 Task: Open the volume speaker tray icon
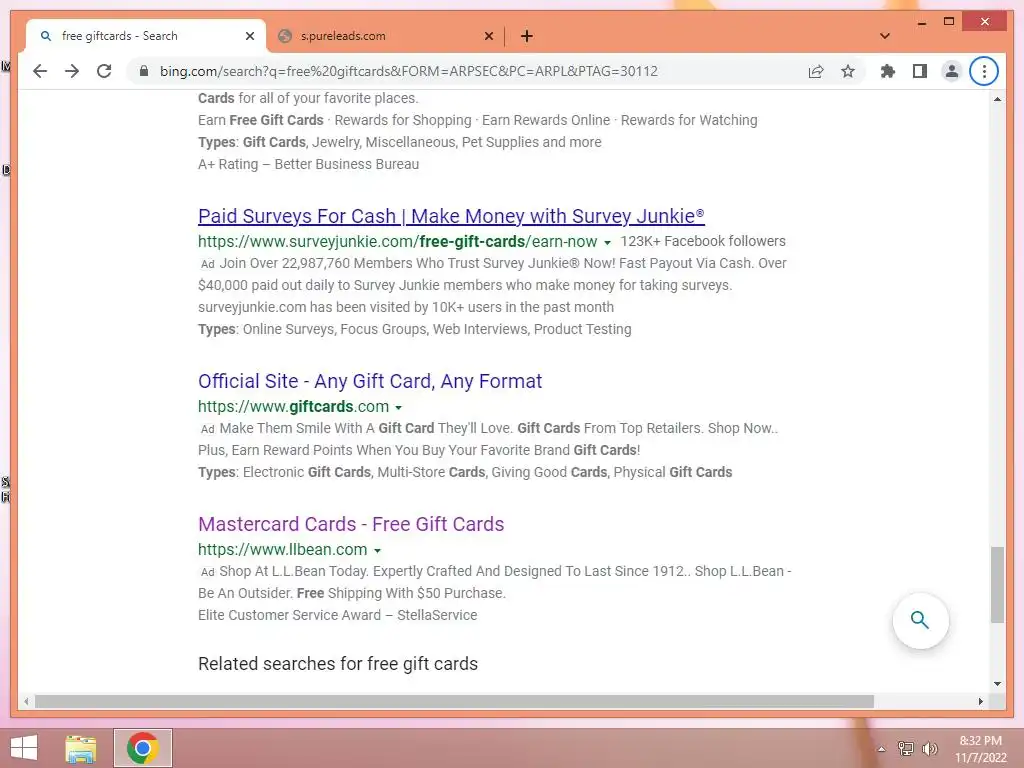929,749
